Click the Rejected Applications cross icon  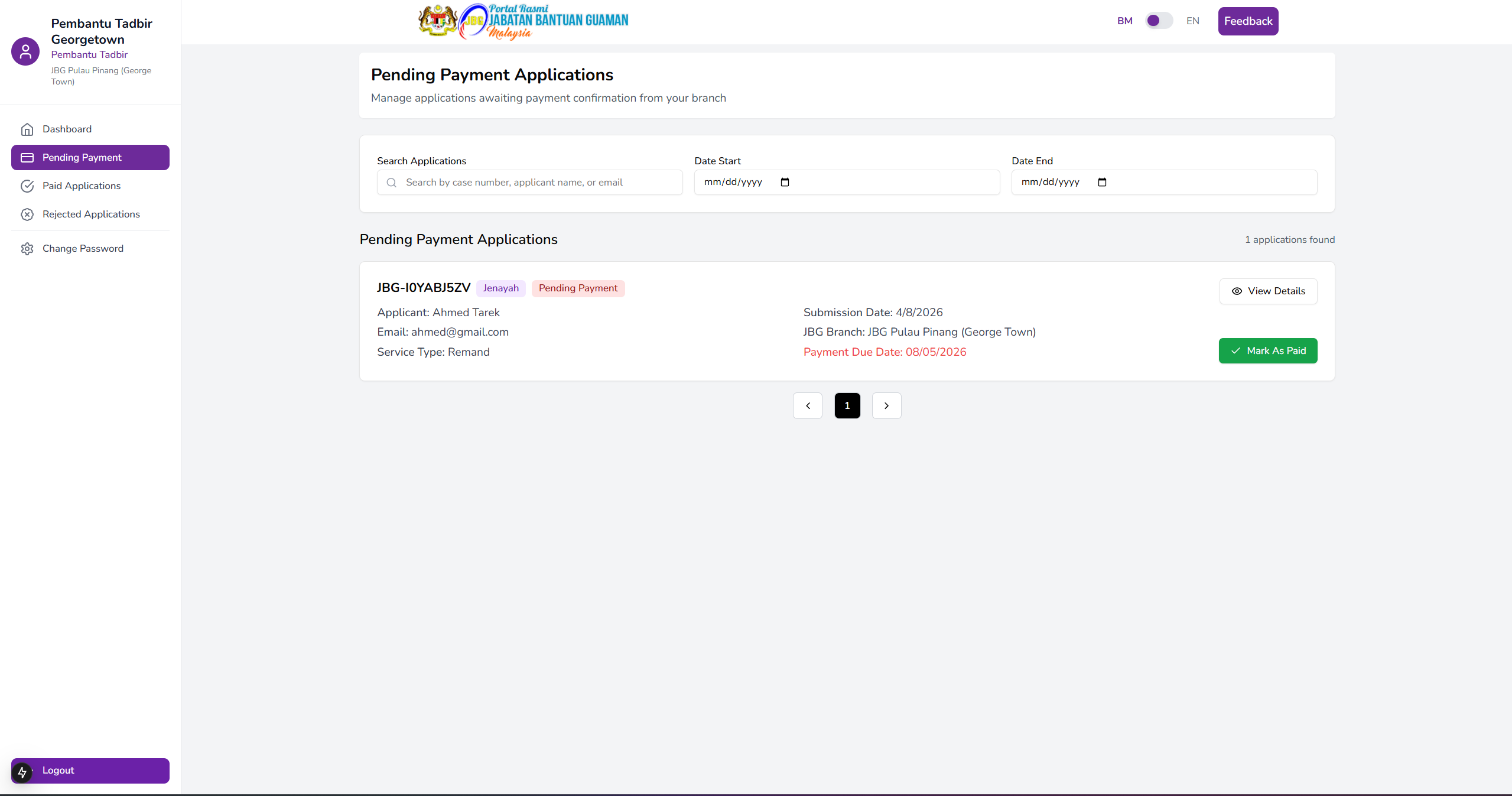coord(27,215)
